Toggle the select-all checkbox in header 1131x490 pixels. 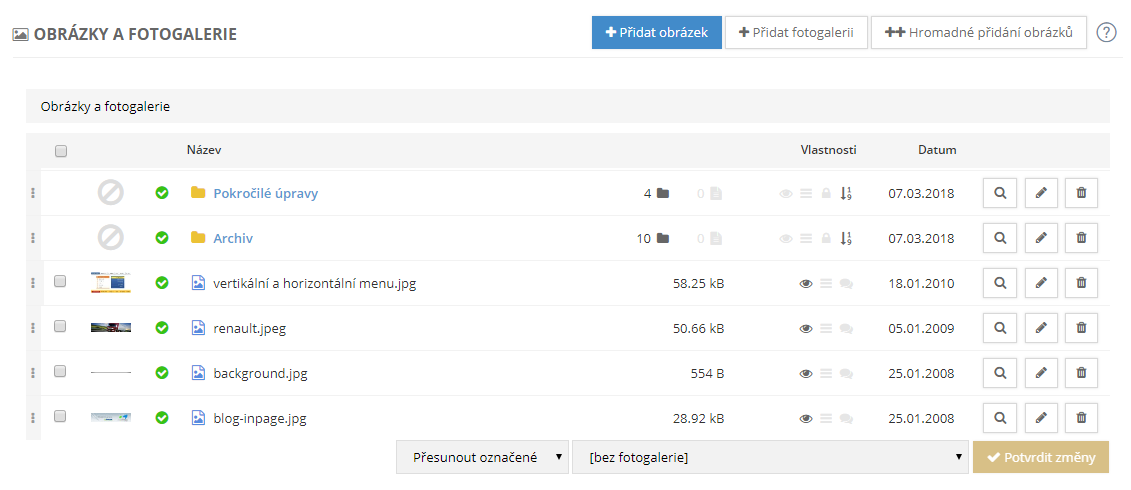tap(61, 151)
